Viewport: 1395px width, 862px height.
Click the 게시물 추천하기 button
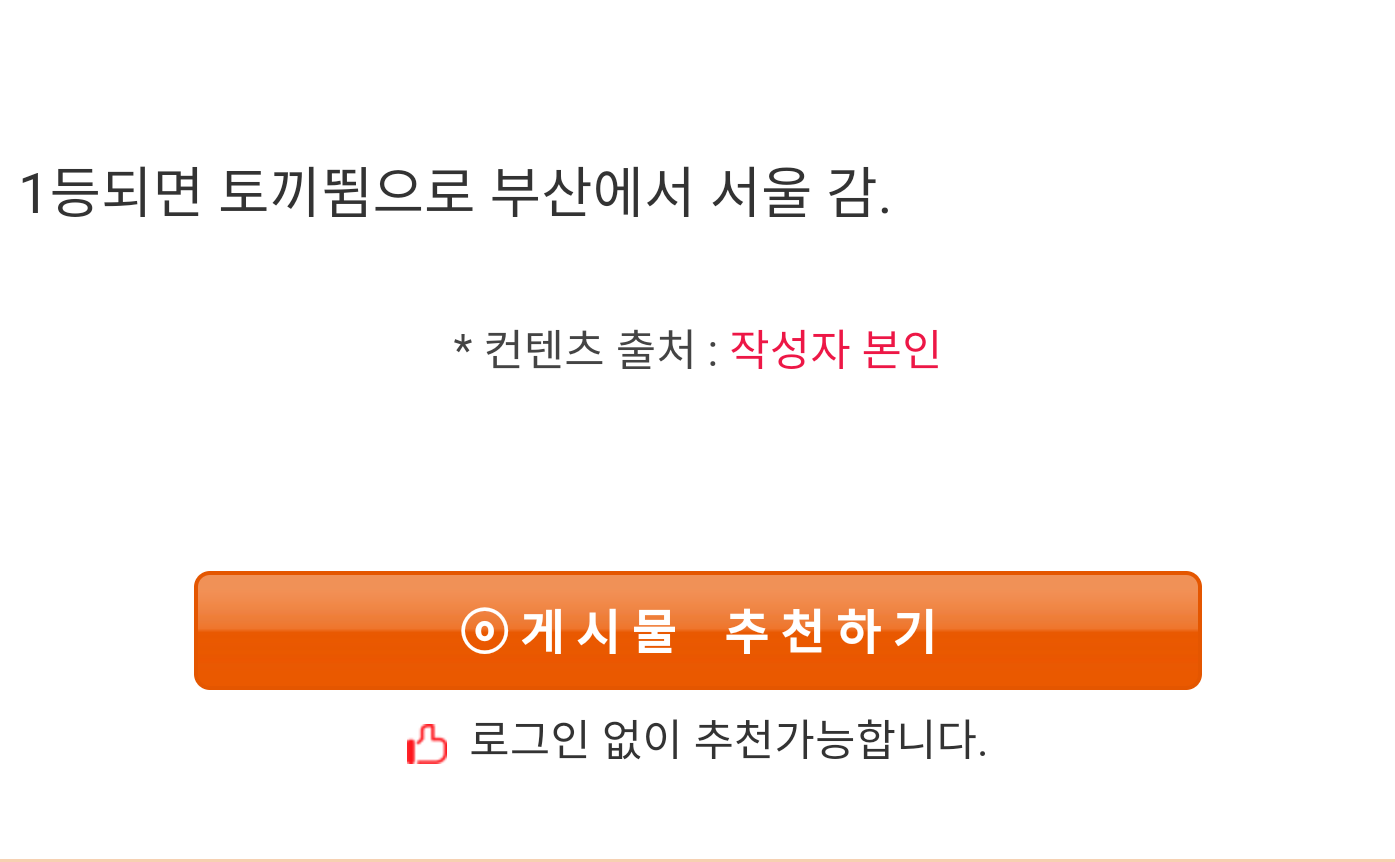(x=697, y=631)
